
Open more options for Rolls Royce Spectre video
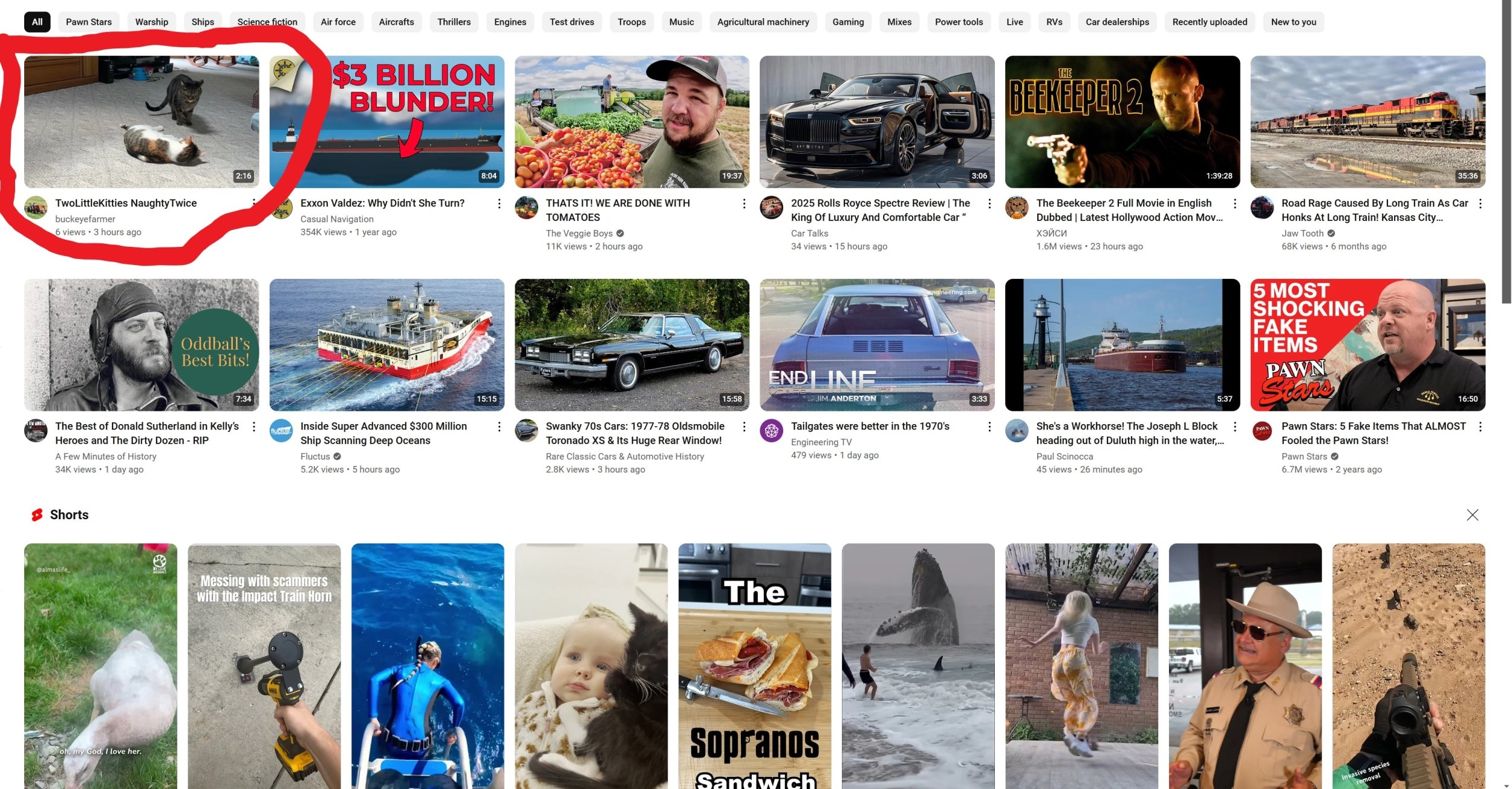989,204
